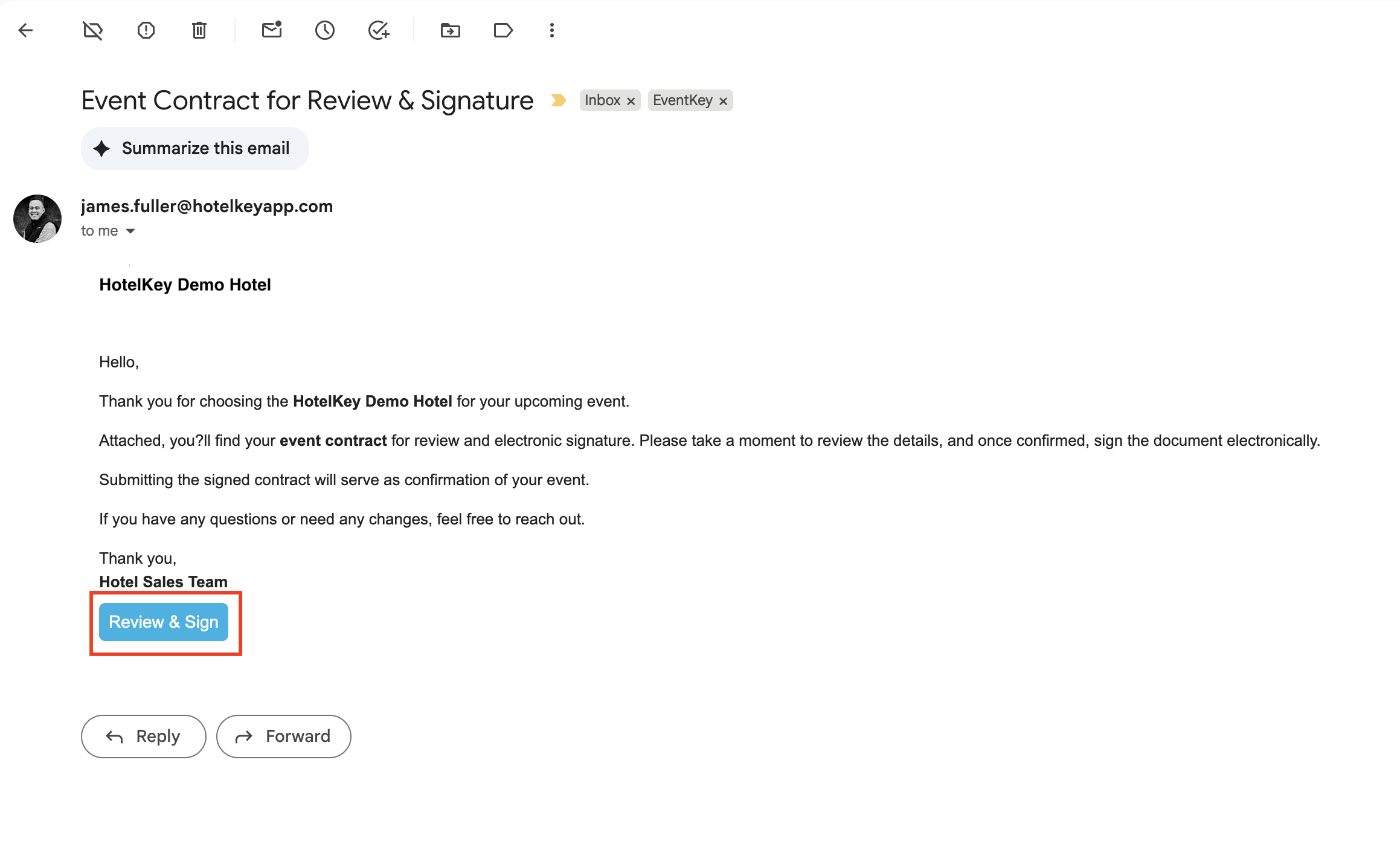
Task: Snooze this email with clock icon
Action: (x=325, y=30)
